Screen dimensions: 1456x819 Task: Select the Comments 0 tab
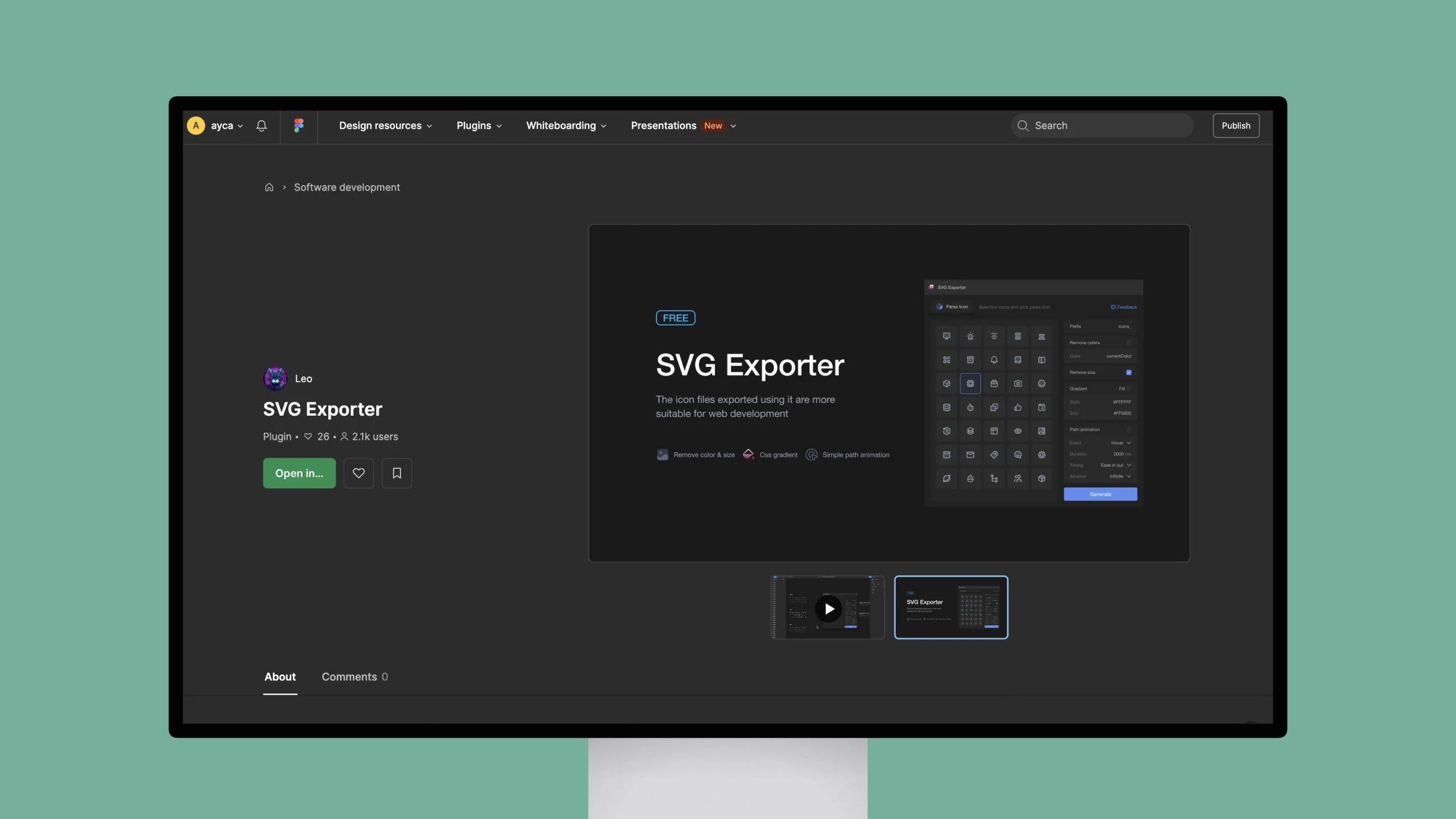click(x=354, y=677)
